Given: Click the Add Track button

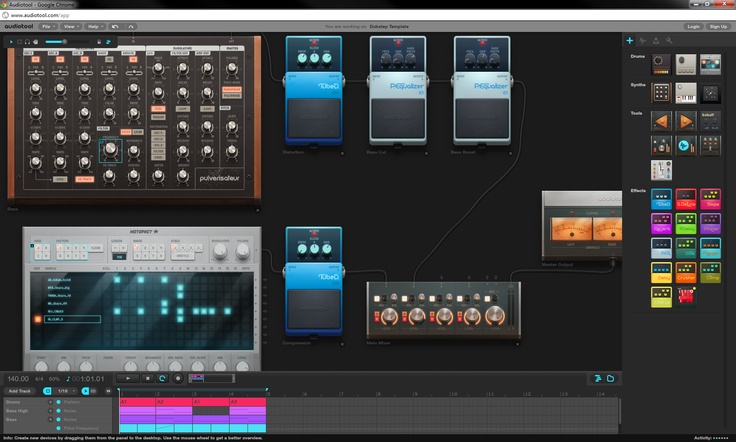Looking at the screenshot, I should point(20,391).
